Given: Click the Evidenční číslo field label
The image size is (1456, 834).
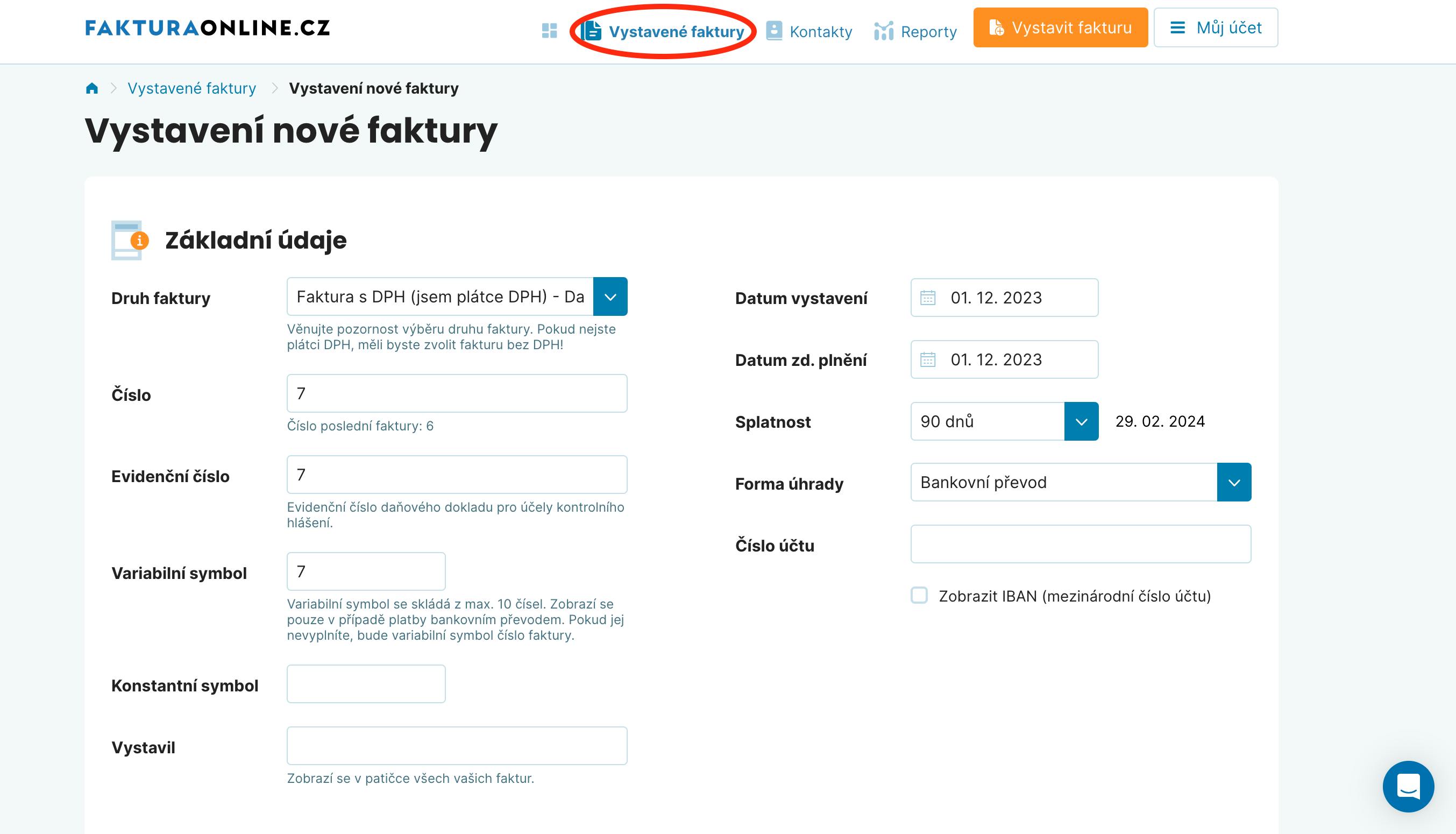Looking at the screenshot, I should tap(170, 477).
